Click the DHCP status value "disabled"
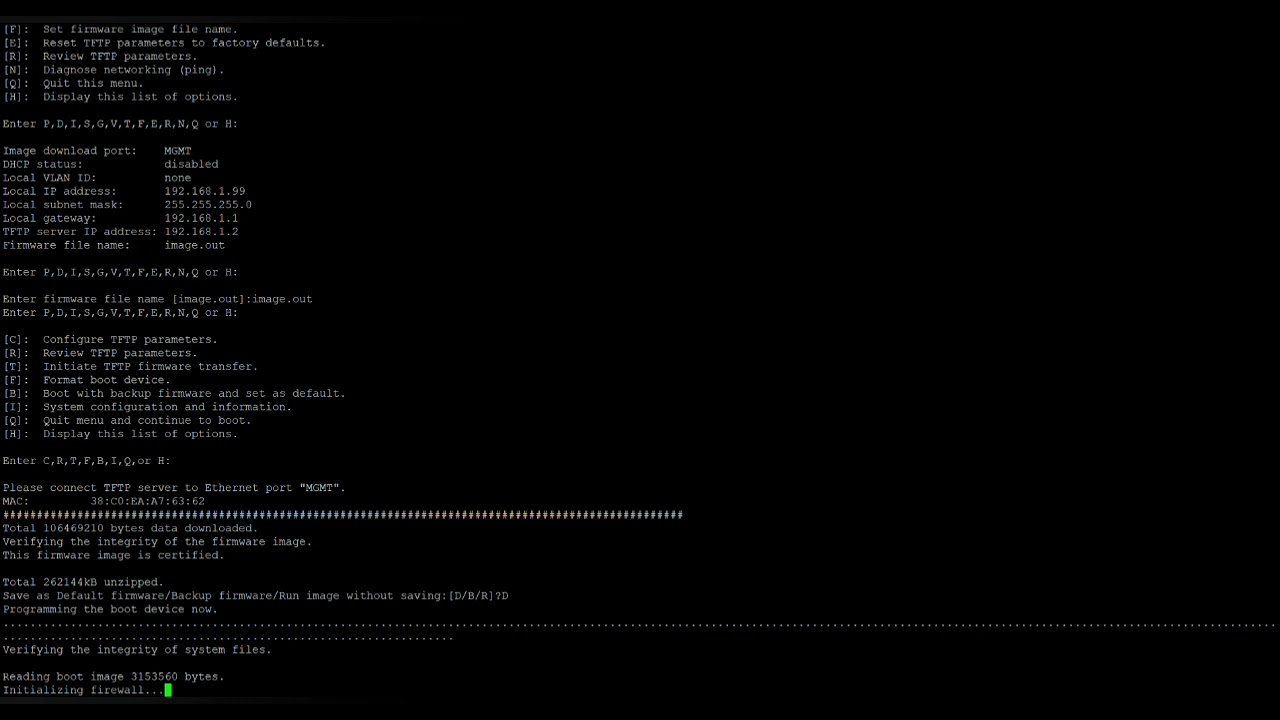1280x720 pixels. pyautogui.click(x=191, y=164)
